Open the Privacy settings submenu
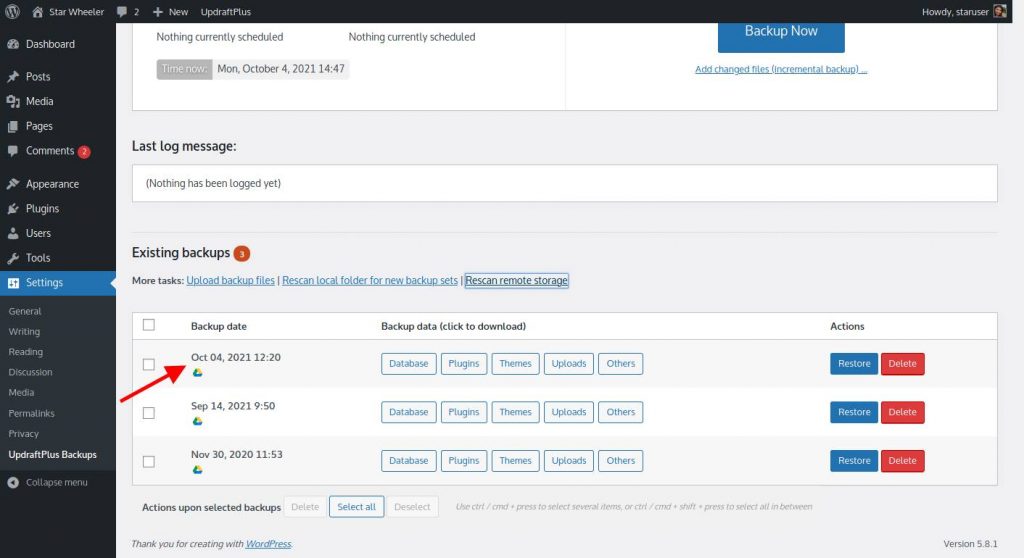 (x=24, y=434)
